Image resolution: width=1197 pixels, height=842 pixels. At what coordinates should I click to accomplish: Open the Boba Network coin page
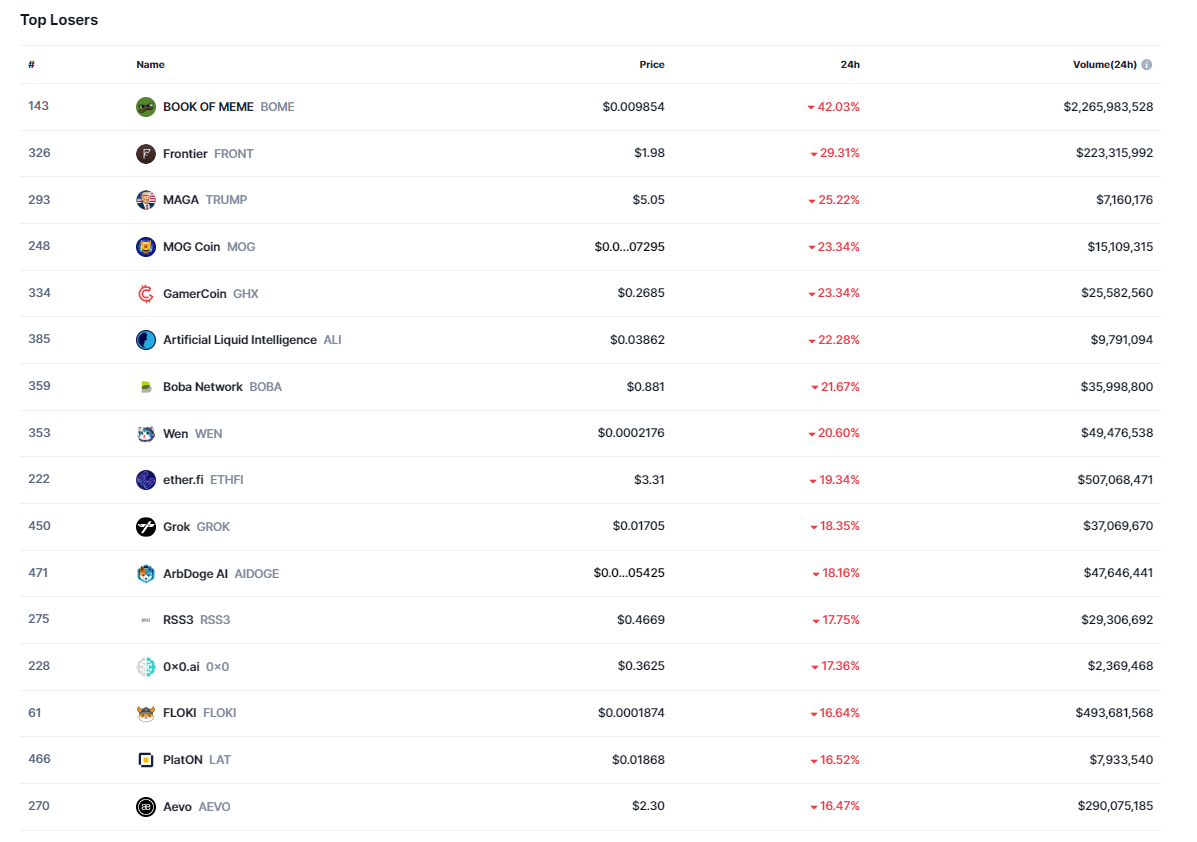(x=203, y=387)
